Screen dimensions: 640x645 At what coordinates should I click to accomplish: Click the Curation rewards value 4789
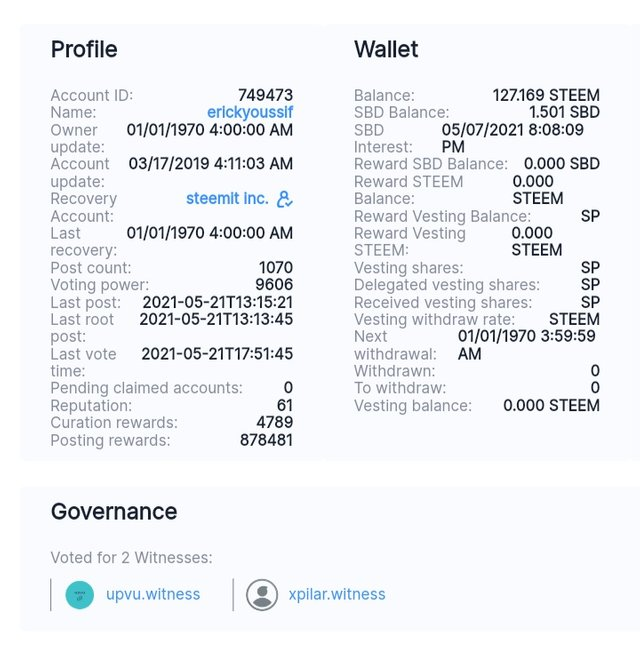pos(274,423)
